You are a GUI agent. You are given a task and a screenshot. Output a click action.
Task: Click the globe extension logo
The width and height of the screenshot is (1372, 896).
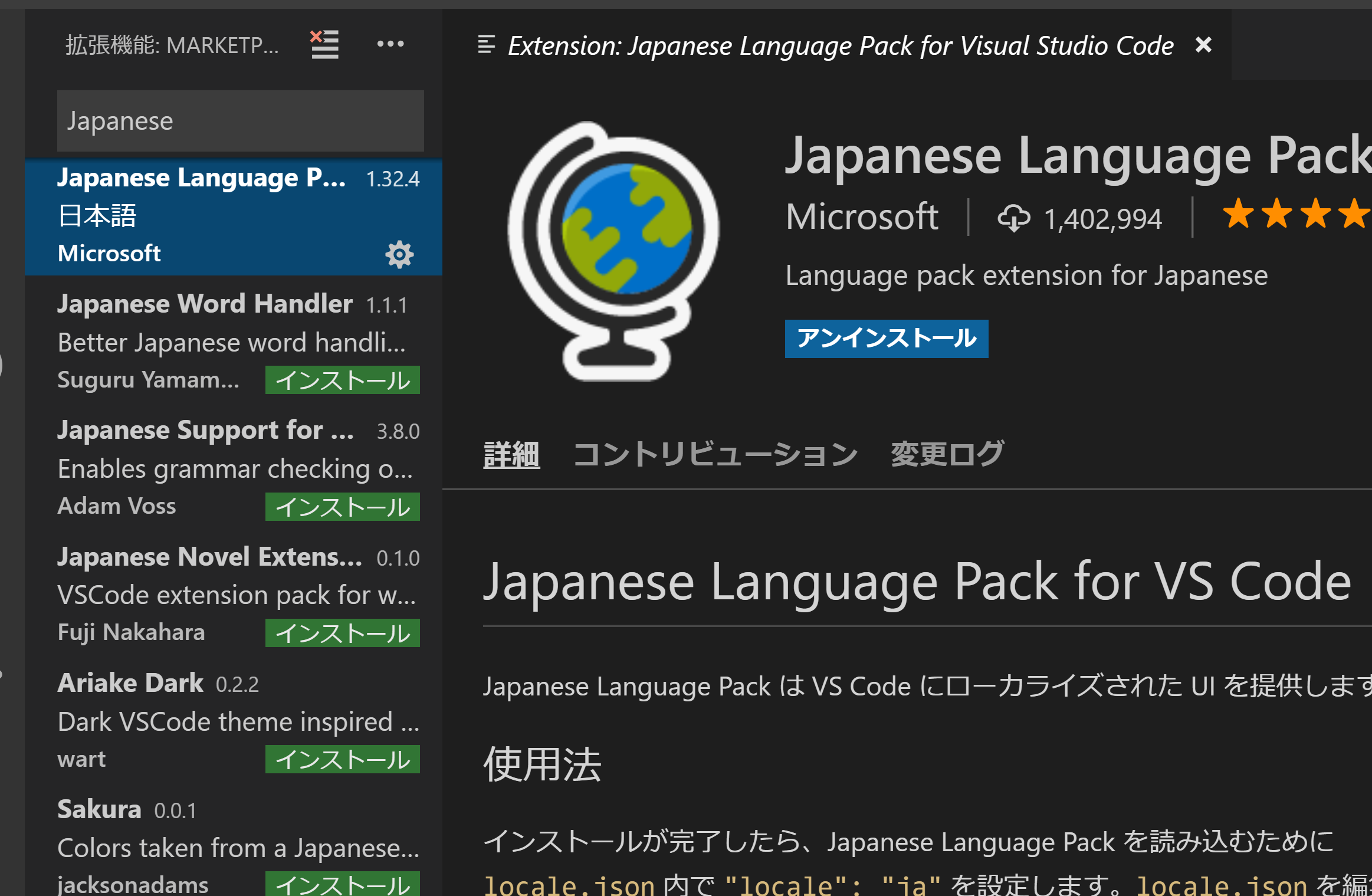click(x=613, y=251)
